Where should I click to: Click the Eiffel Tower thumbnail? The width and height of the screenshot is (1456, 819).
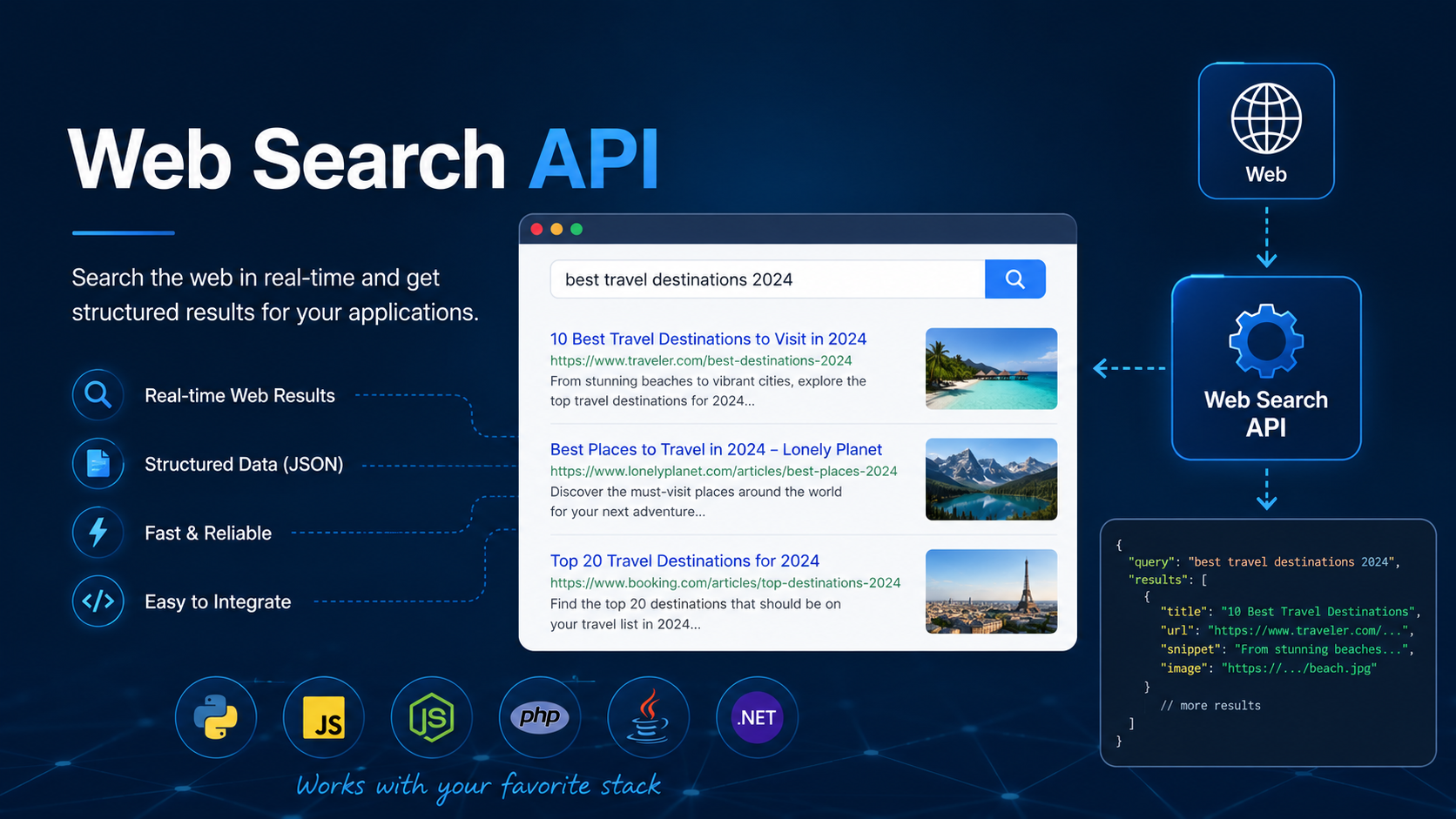pyautogui.click(x=991, y=591)
